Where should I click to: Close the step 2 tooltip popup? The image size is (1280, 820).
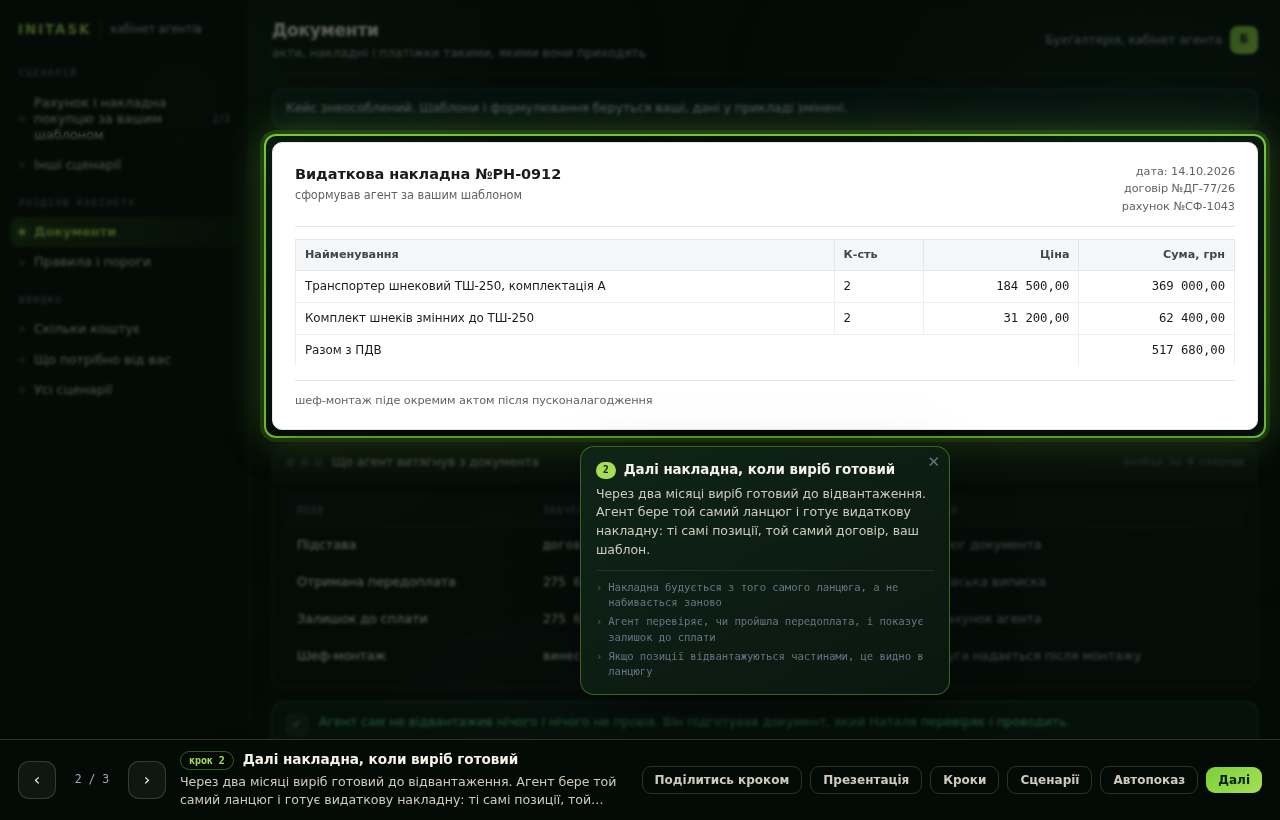(933, 462)
